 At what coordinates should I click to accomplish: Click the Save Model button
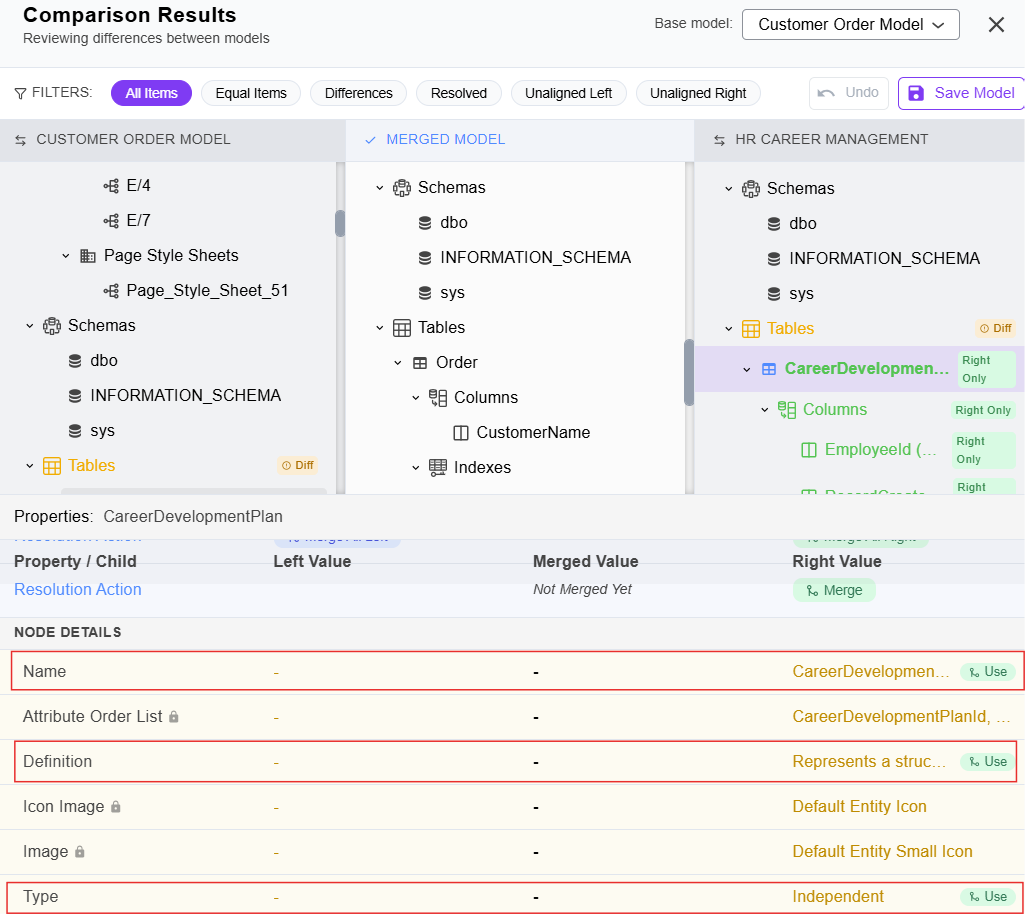click(x=961, y=93)
